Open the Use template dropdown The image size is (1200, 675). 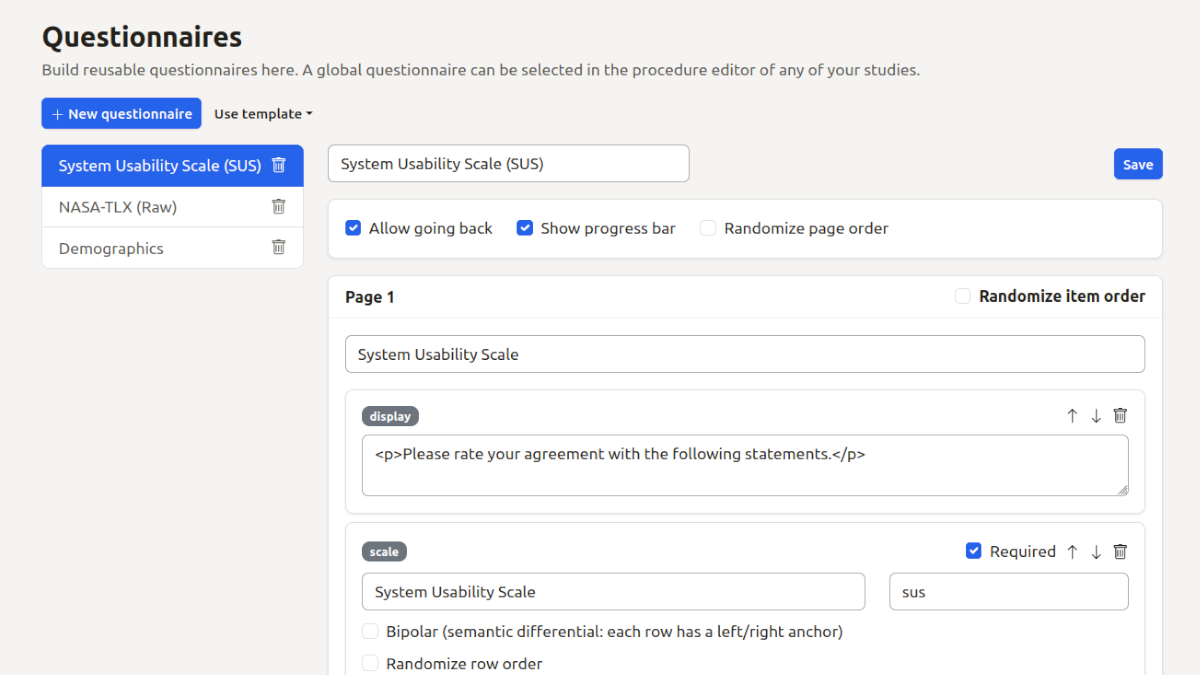(263, 114)
